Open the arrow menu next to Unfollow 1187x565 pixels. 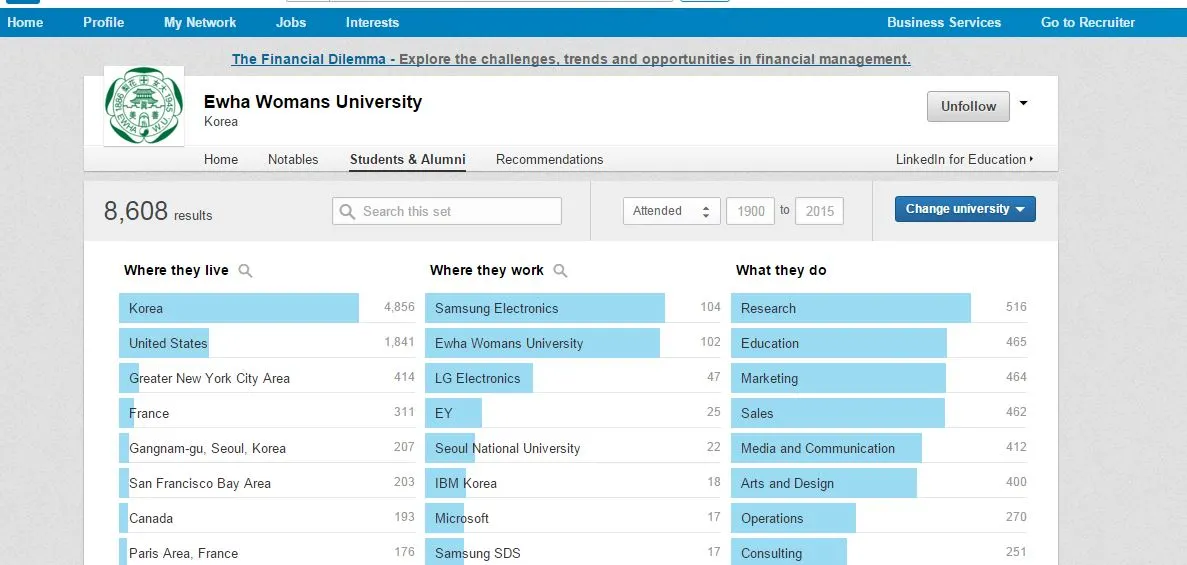click(x=1023, y=104)
